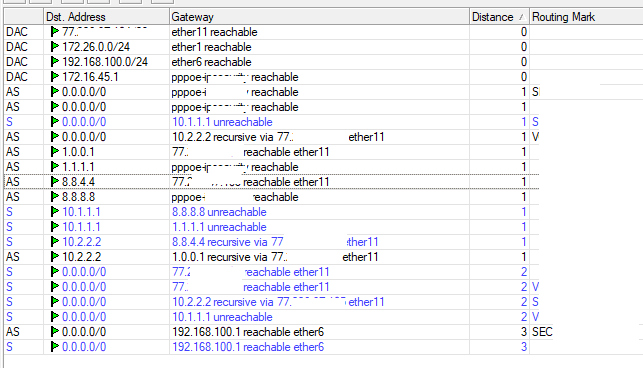Select the 'ether11 reachable' gateway in the first row
The width and height of the screenshot is (643, 368).
click(x=214, y=32)
